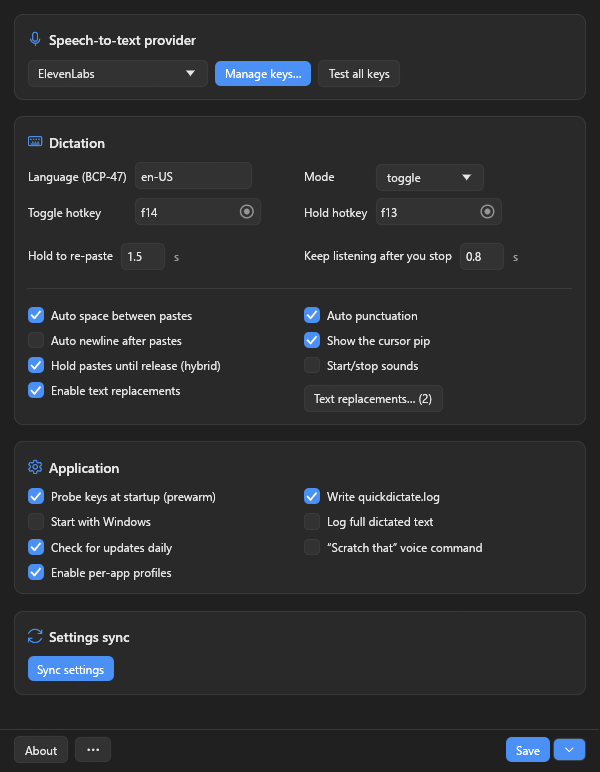Toggle Show the cursor pip checkbox
Viewport: 600px width, 772px height.
[312, 340]
